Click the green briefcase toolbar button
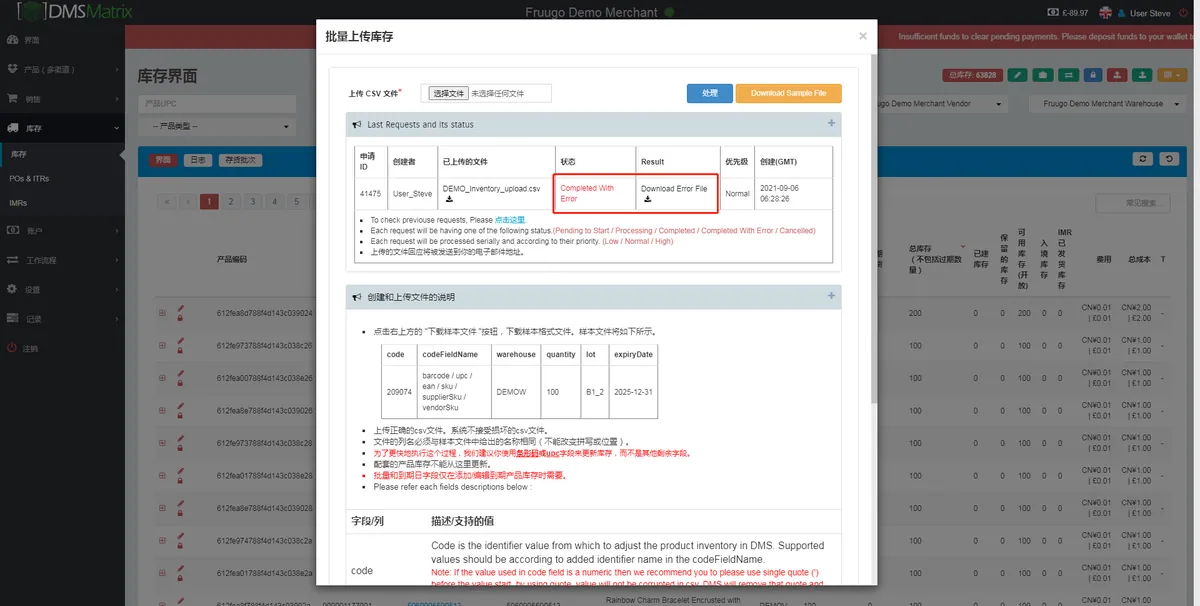The image size is (1200, 606). (x=1042, y=75)
